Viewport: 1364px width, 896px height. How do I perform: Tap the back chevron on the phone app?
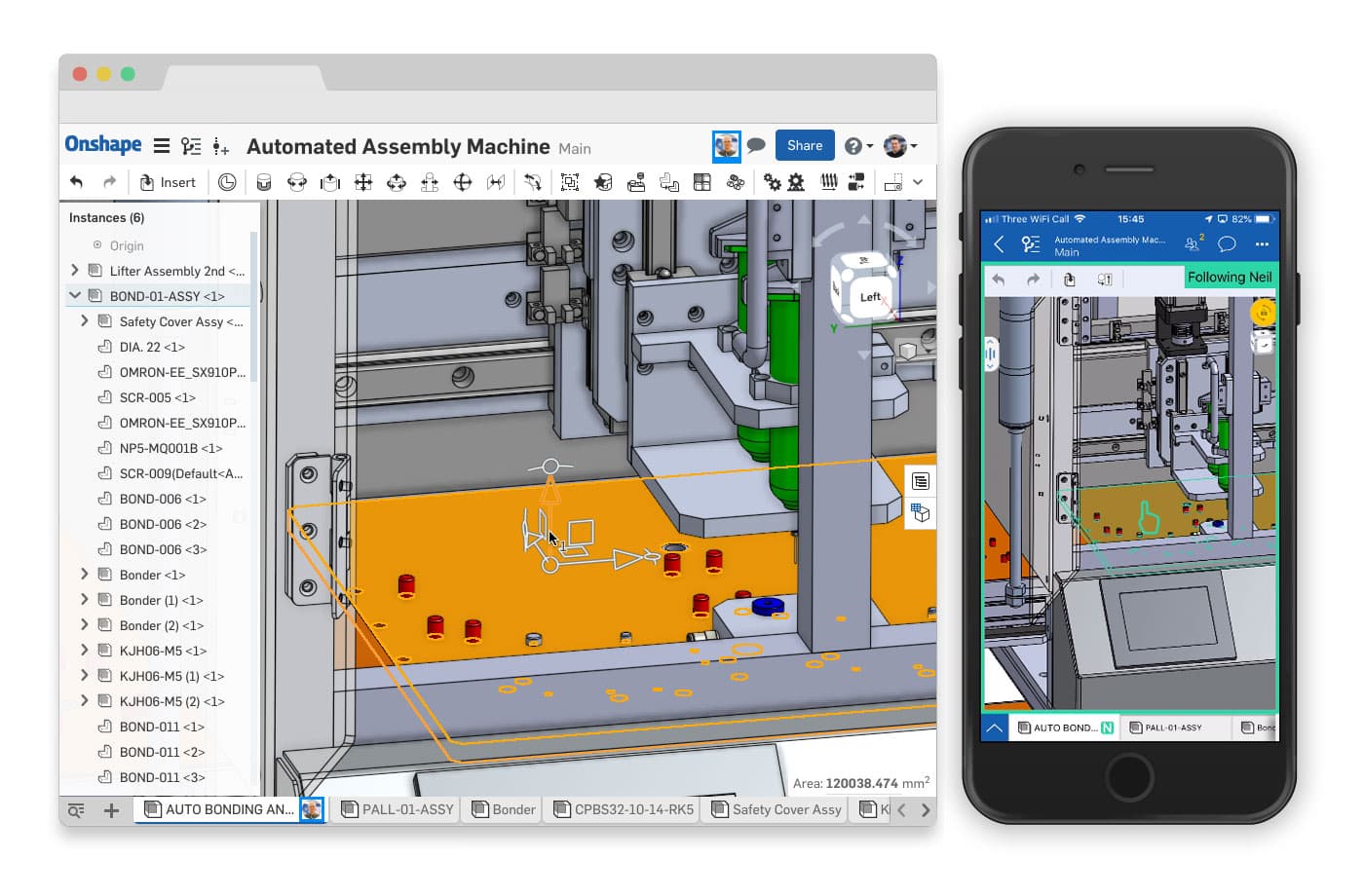[x=999, y=244]
